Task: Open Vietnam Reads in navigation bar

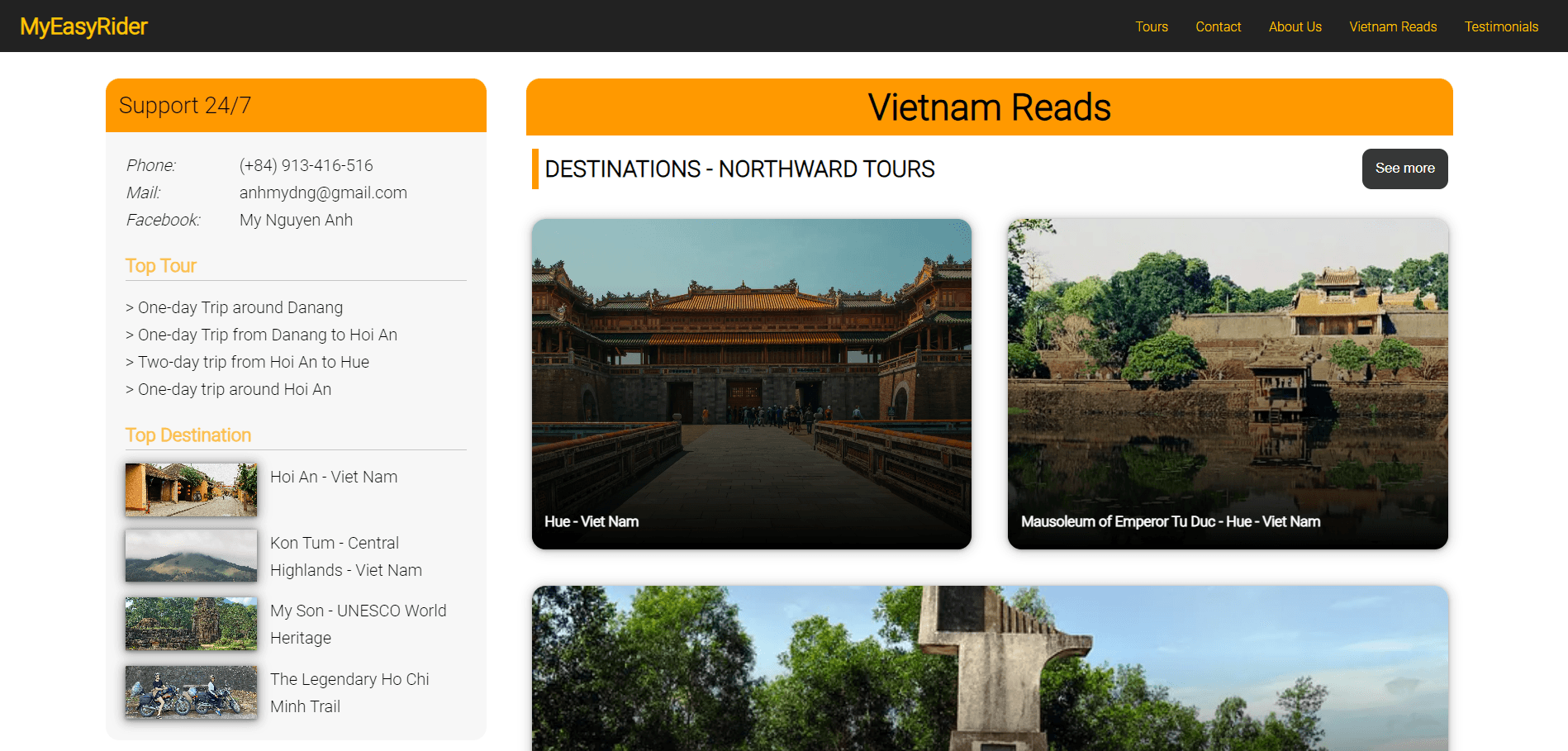Action: point(1393,26)
